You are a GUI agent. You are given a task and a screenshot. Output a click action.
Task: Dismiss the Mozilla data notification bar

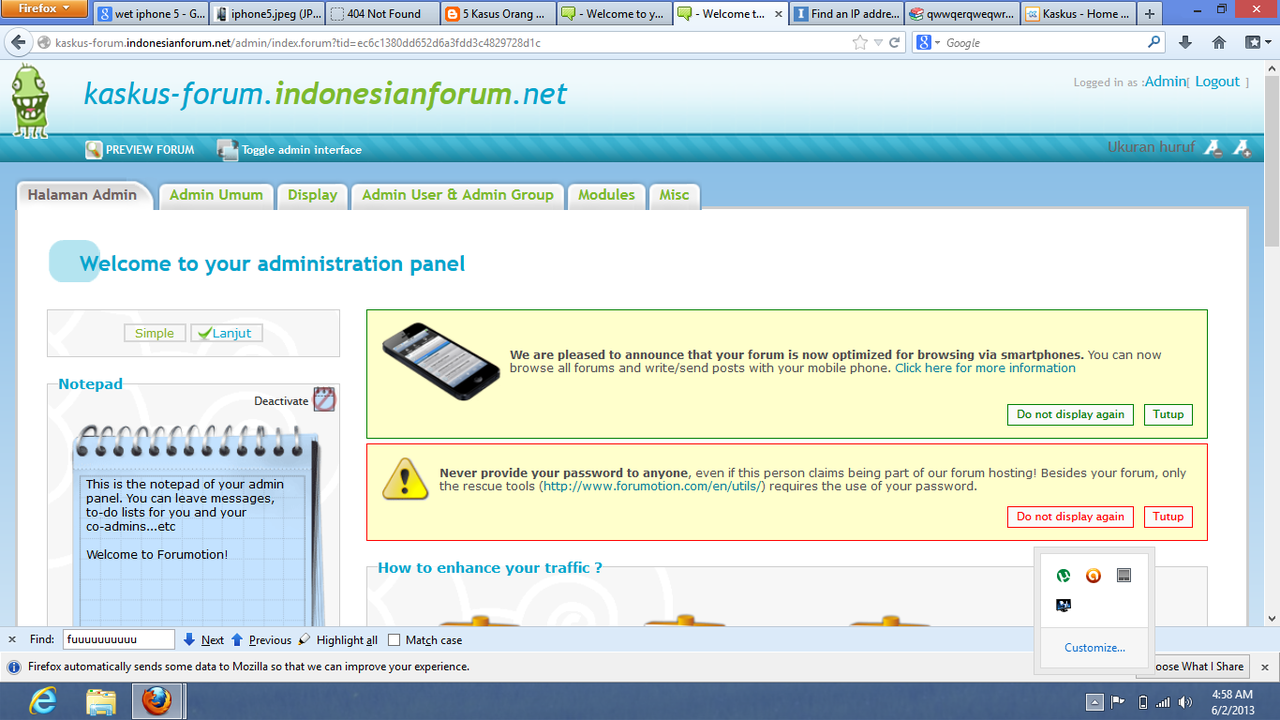[x=1264, y=667]
